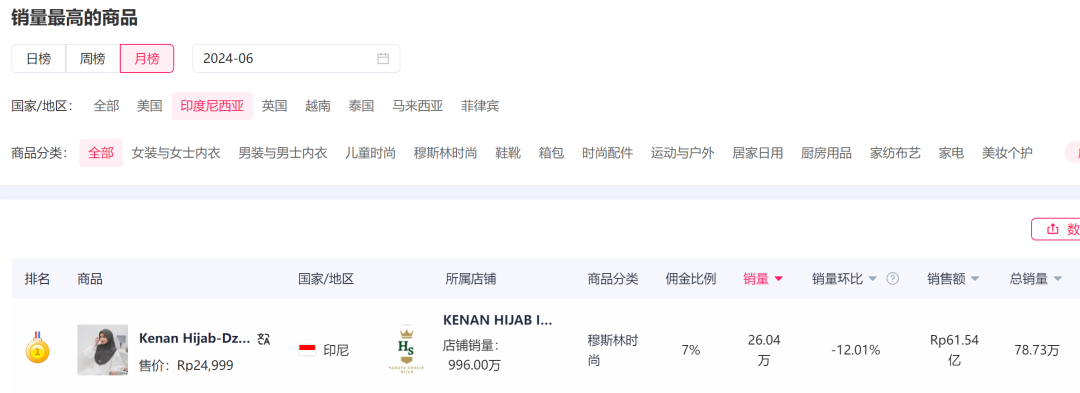The width and height of the screenshot is (1080, 393).
Task: Choose category 穆斯林时尚
Action: click(x=446, y=153)
